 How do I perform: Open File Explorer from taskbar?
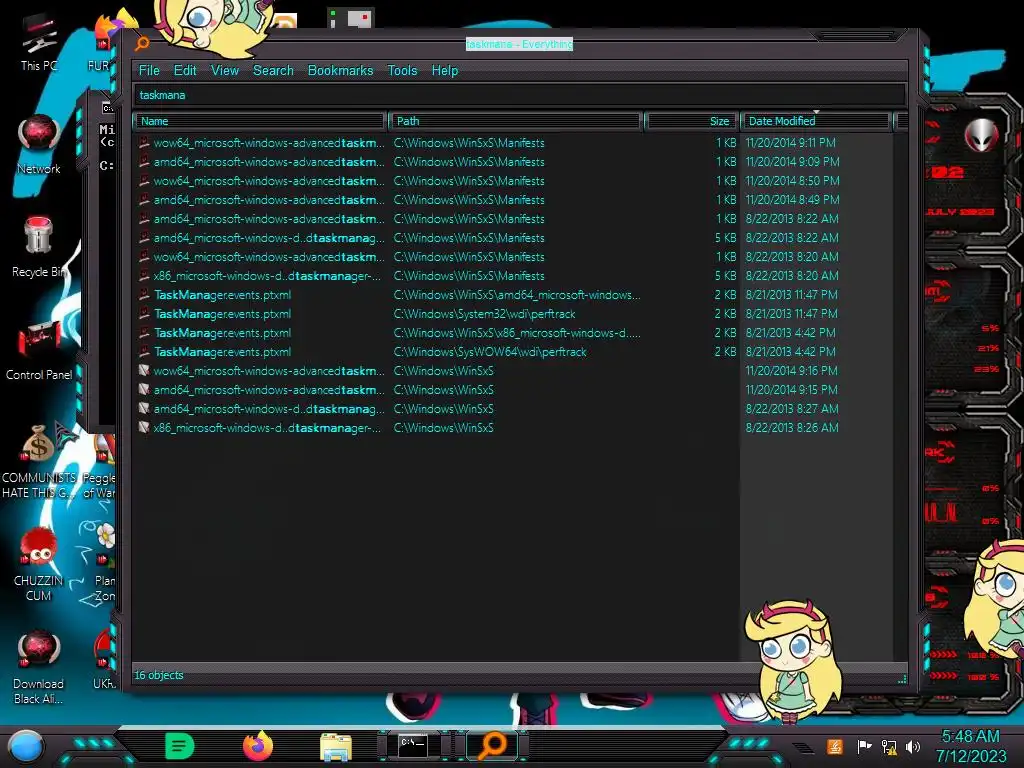[336, 747]
